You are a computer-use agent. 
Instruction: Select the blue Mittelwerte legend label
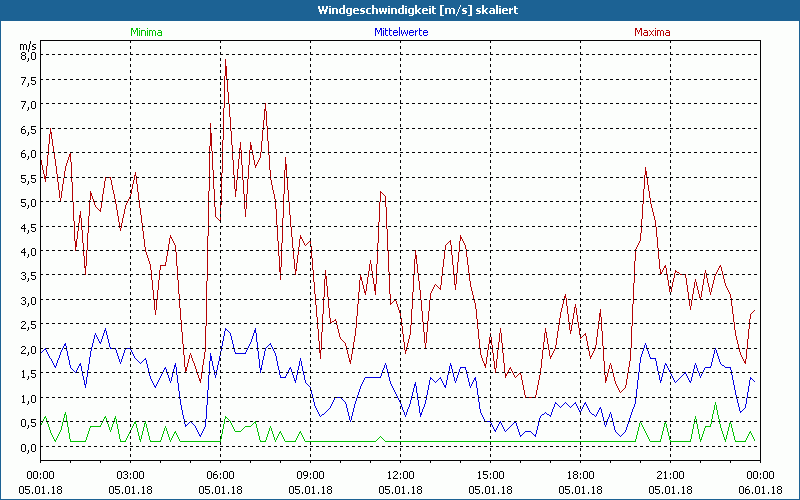coord(400,32)
